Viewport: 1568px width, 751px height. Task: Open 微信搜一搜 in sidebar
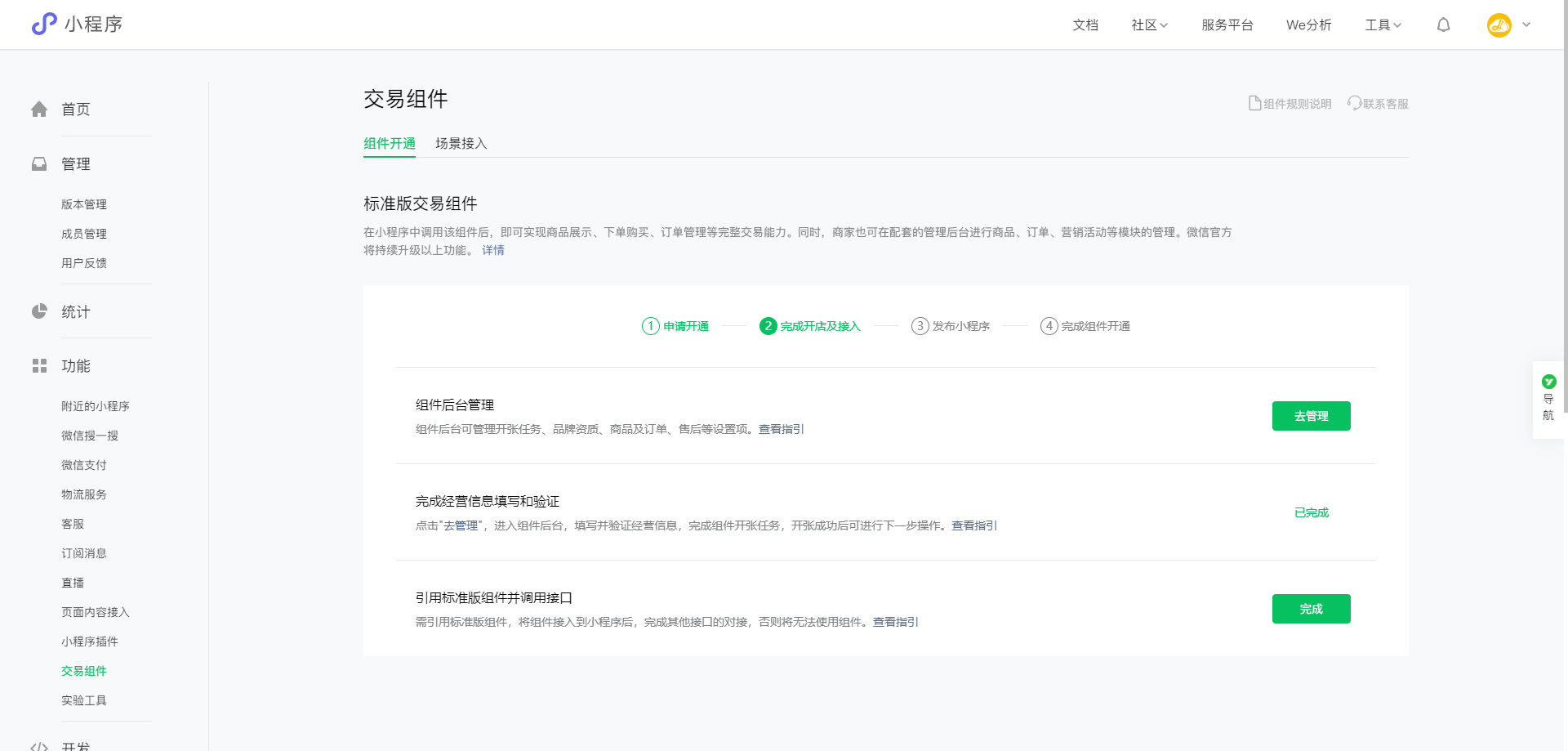coord(90,436)
